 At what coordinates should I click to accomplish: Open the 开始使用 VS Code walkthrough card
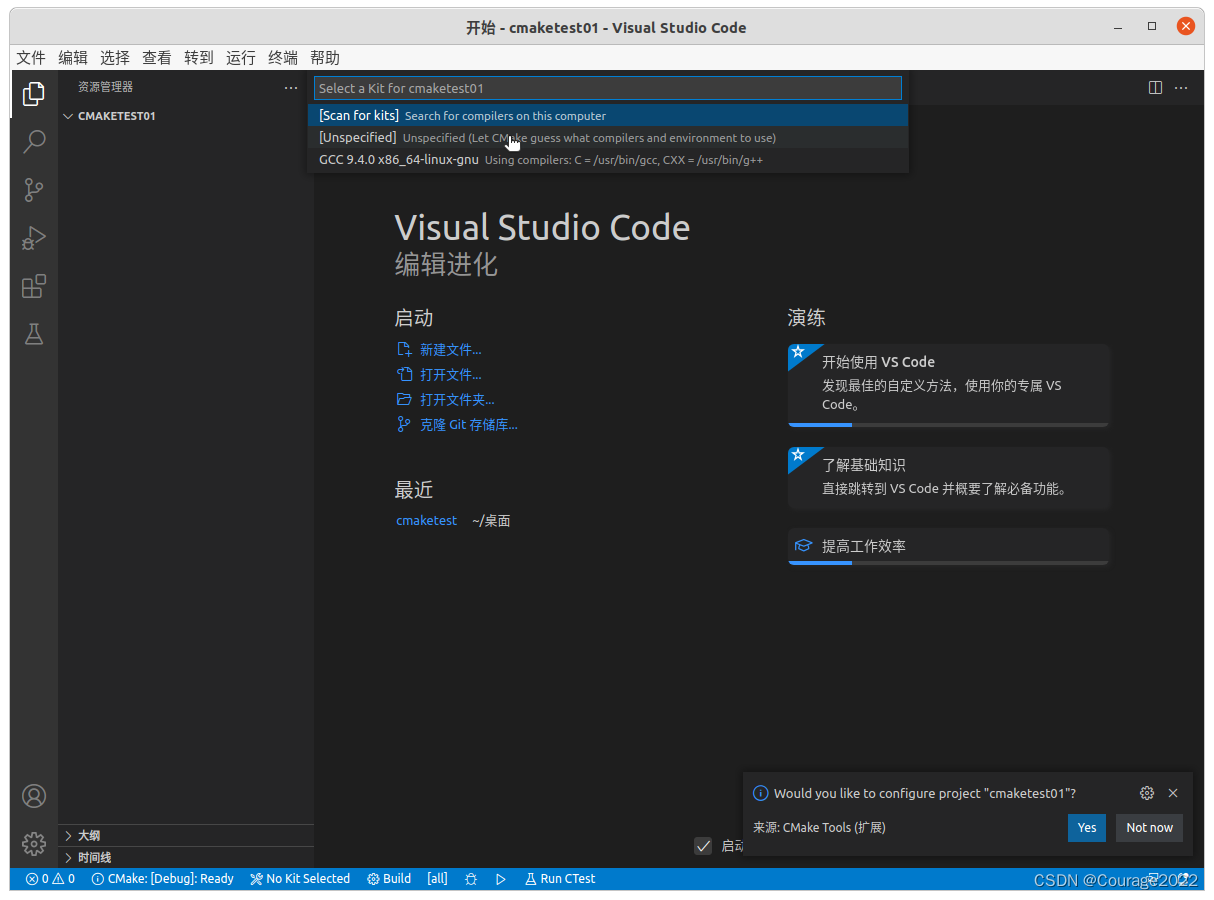[948, 385]
